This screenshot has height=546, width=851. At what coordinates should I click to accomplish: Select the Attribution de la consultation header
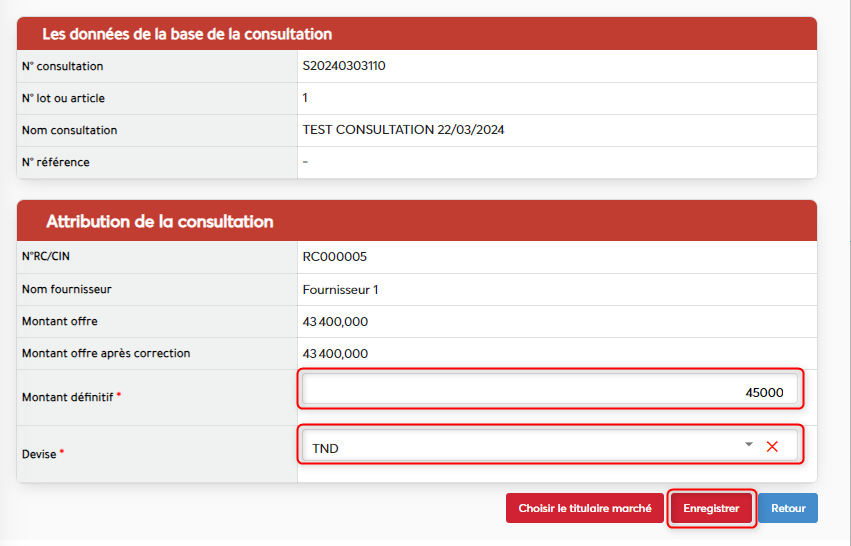160,221
